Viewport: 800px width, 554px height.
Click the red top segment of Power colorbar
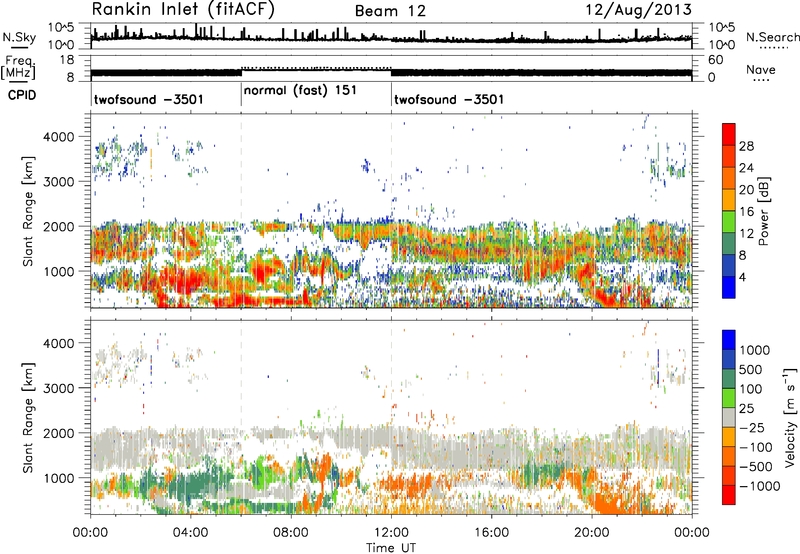click(729, 134)
